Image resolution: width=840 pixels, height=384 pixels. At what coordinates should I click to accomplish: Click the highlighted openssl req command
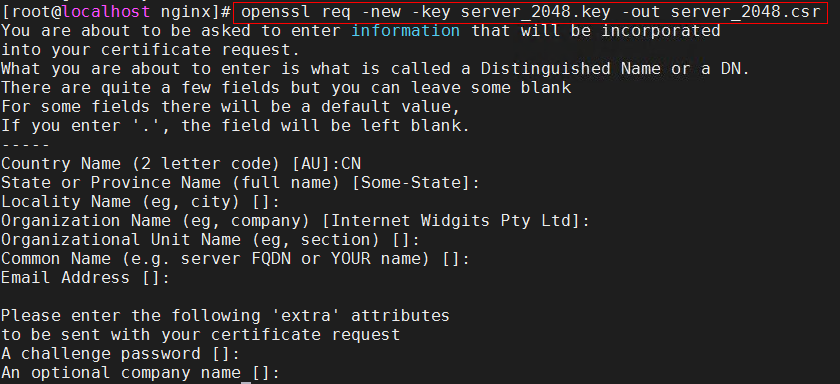[x=530, y=12]
